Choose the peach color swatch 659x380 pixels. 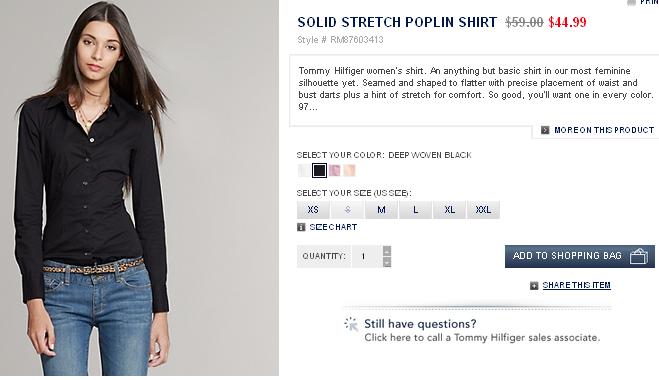(349, 170)
